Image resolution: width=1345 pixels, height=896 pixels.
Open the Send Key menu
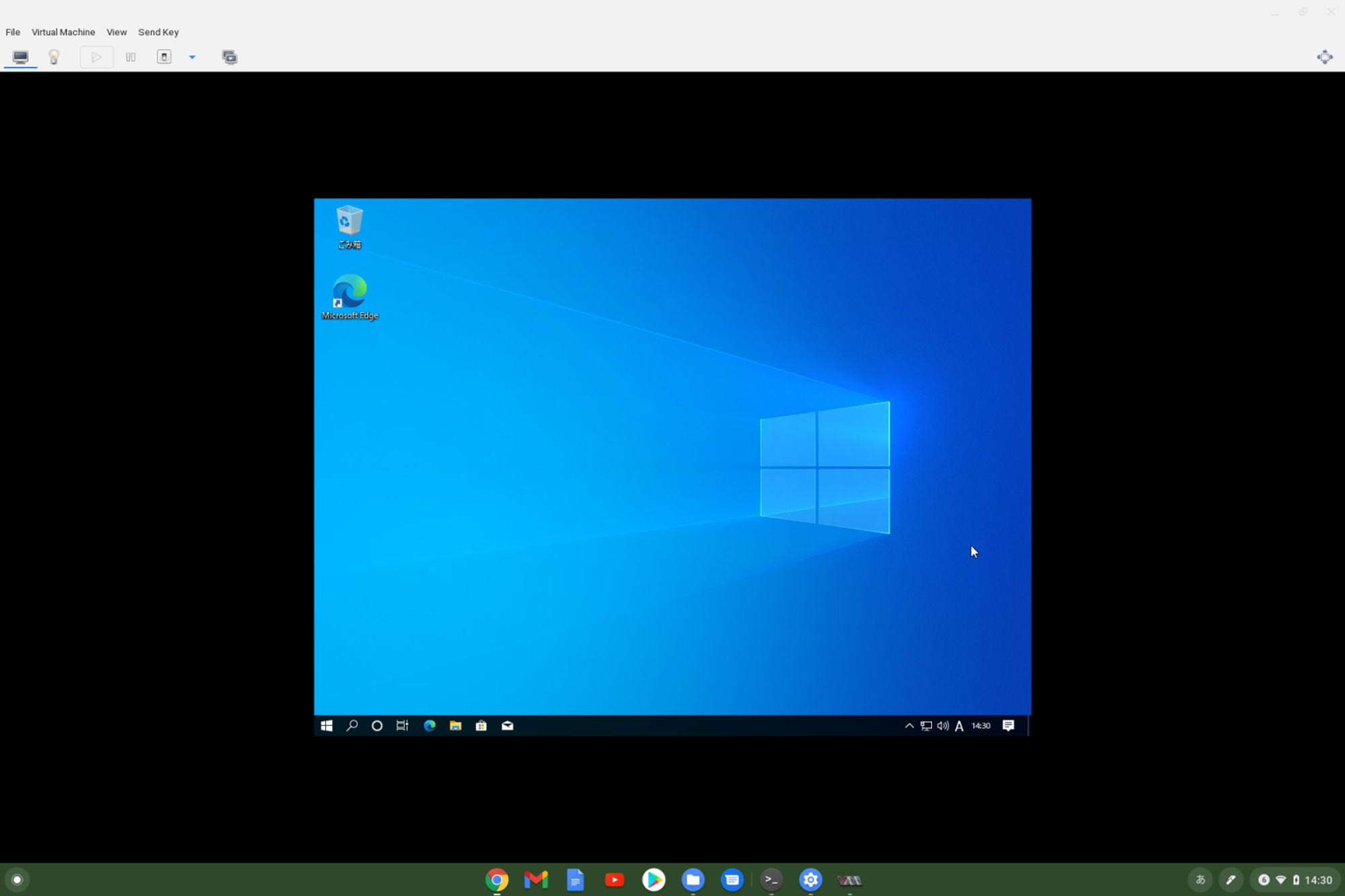click(x=158, y=32)
